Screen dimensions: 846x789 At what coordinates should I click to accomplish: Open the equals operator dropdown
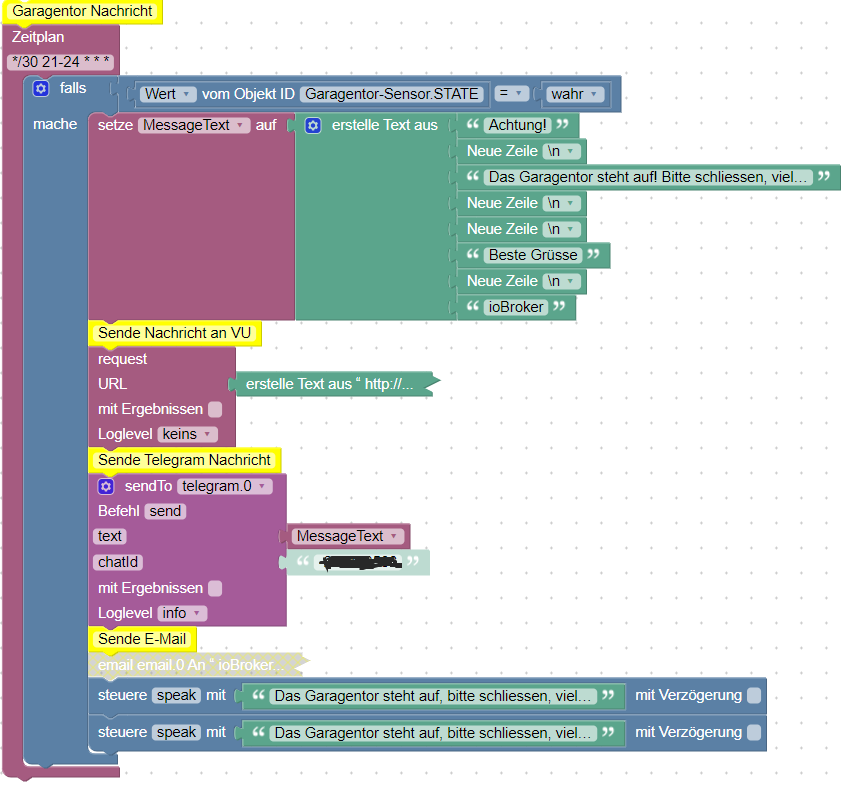pyautogui.click(x=511, y=94)
